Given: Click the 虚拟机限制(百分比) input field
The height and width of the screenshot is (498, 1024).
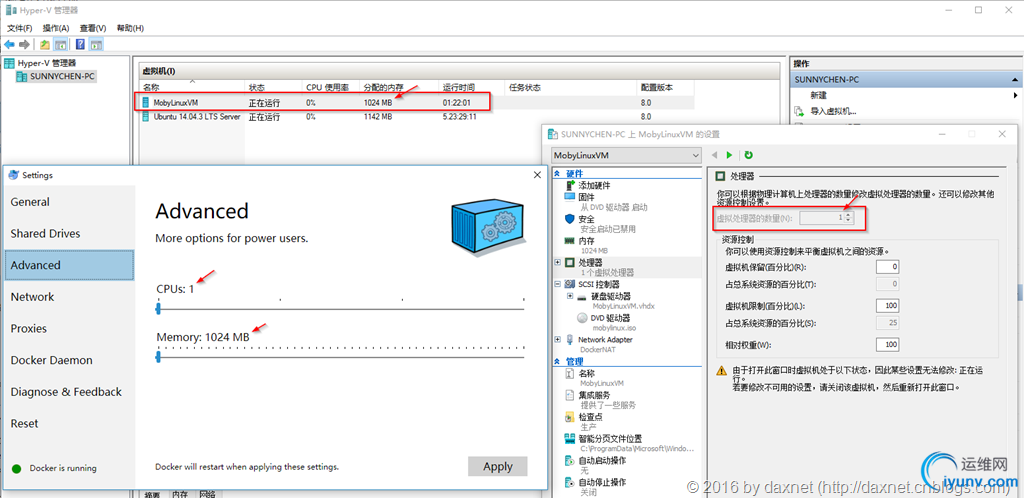Looking at the screenshot, I should pyautogui.click(x=887, y=305).
